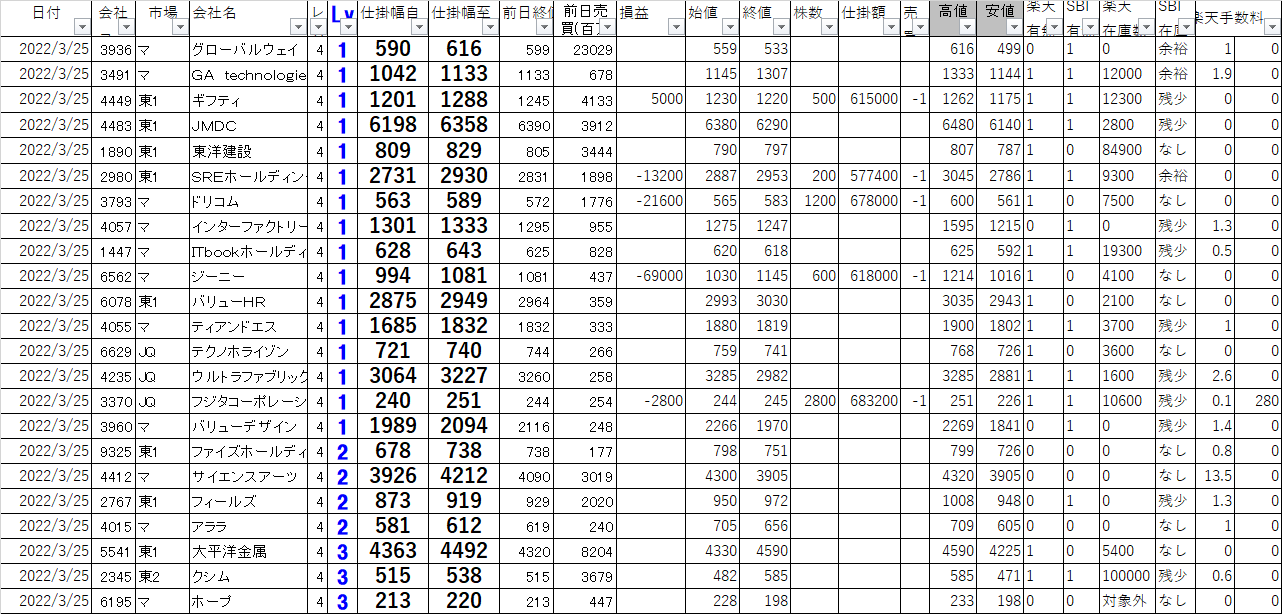Image resolution: width=1282 pixels, height=614 pixels.
Task: Select the 5000 profit cell for ギフティ
Action: point(651,100)
